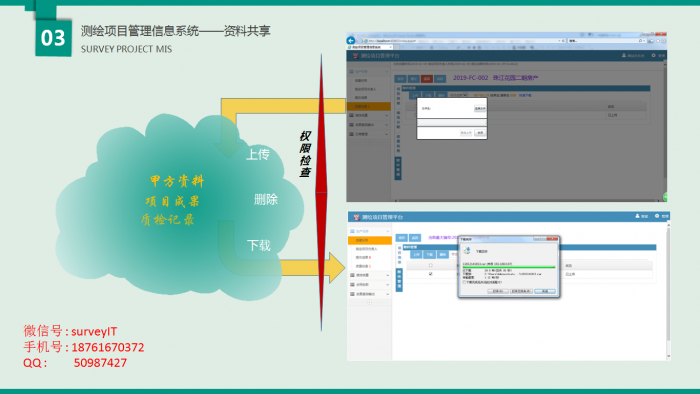Toggle the header checkbox in the lower file table
Image resolution: width=700 pixels, height=394 pixels.
430,265
